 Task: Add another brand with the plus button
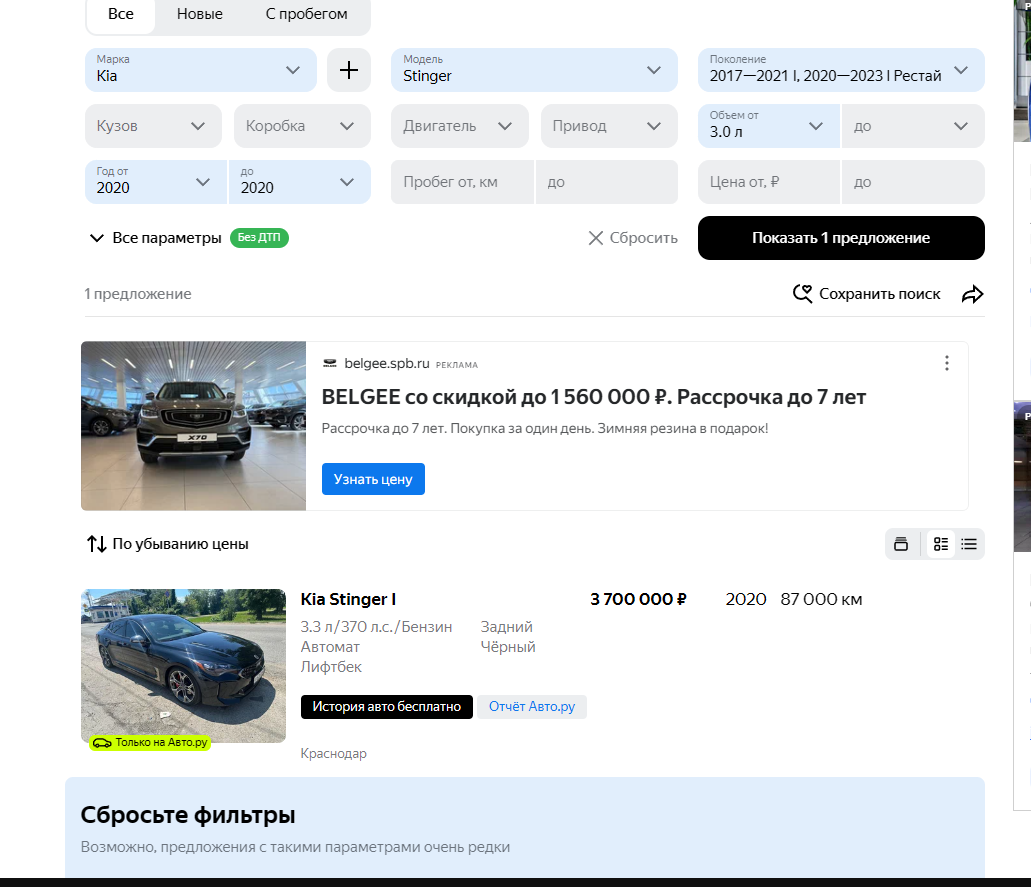[348, 70]
